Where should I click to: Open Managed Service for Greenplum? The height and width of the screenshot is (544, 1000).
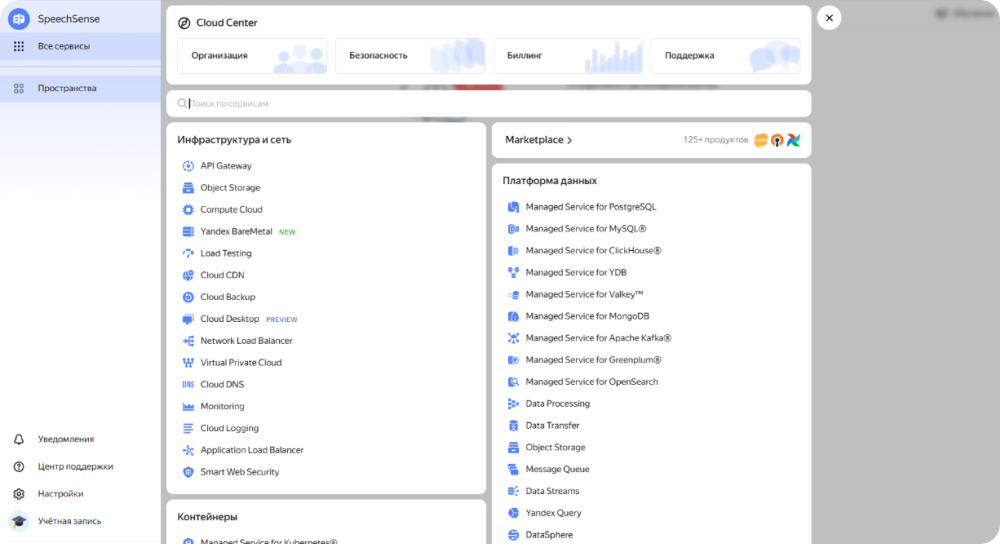[593, 360]
